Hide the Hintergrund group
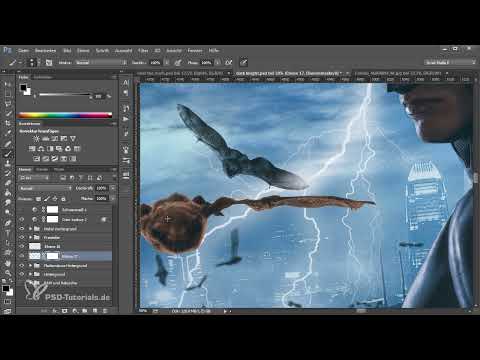Screen dimensions: 480x360 pyautogui.click(x=22, y=274)
